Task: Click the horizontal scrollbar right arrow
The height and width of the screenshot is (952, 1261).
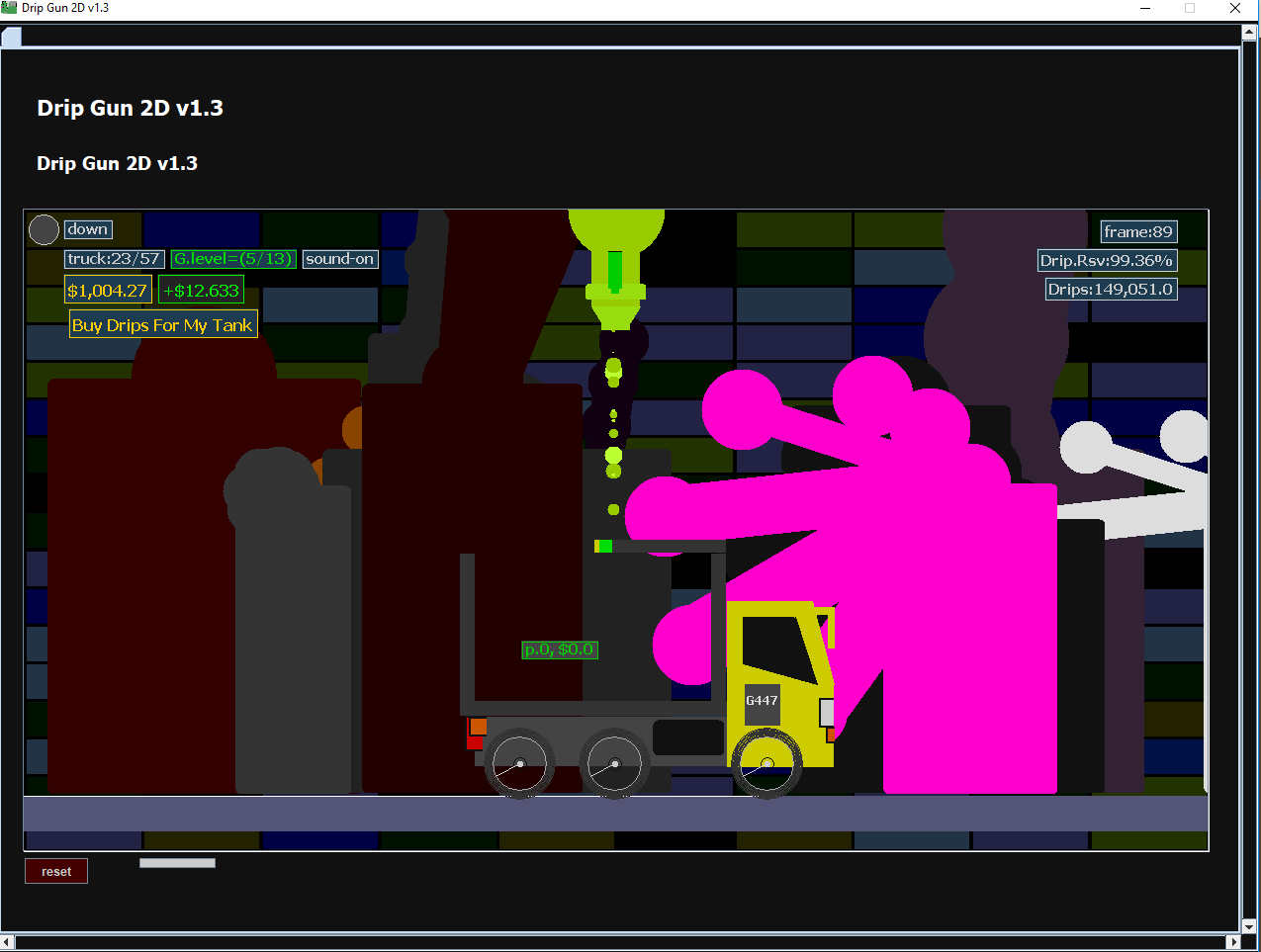Action: (1233, 943)
